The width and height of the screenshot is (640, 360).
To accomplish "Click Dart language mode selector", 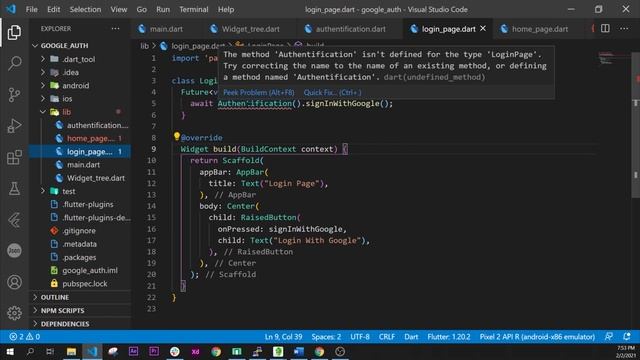I will coord(411,337).
